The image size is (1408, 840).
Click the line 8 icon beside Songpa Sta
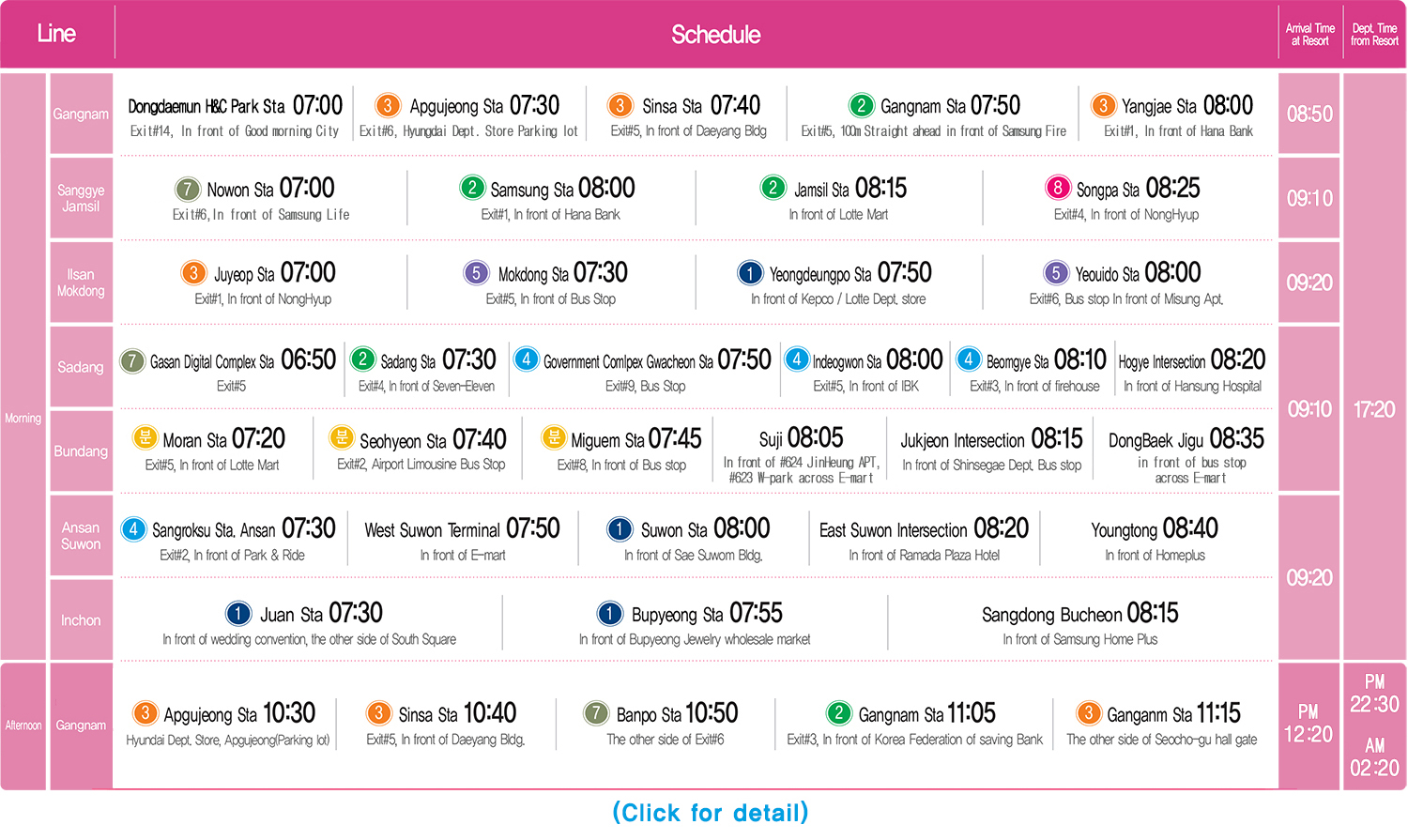pos(1058,188)
